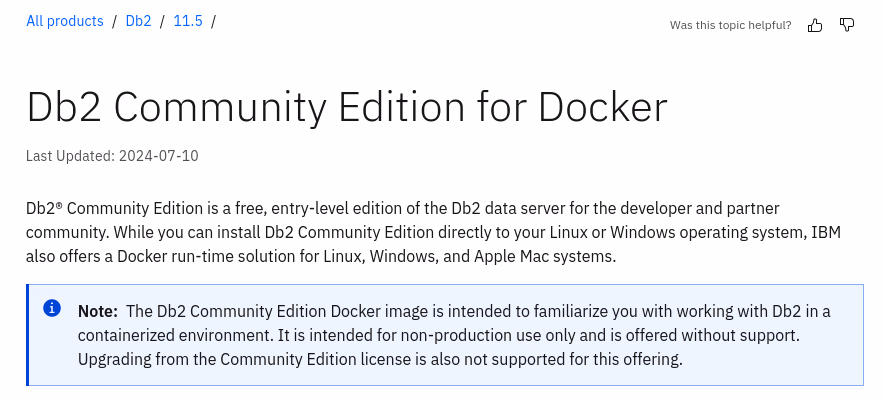Go to the Db2 breadcrumb link
This screenshot has height=402, width=884.
139,21
